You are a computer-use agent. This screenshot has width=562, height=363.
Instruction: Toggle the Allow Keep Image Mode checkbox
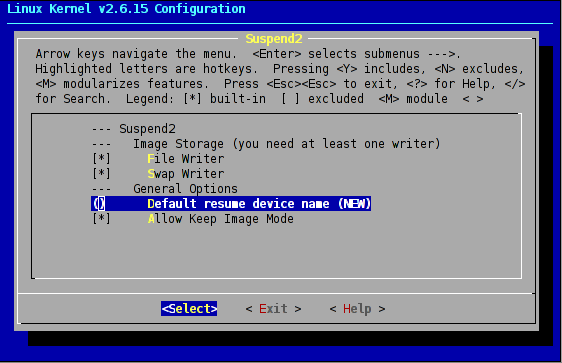point(101,219)
